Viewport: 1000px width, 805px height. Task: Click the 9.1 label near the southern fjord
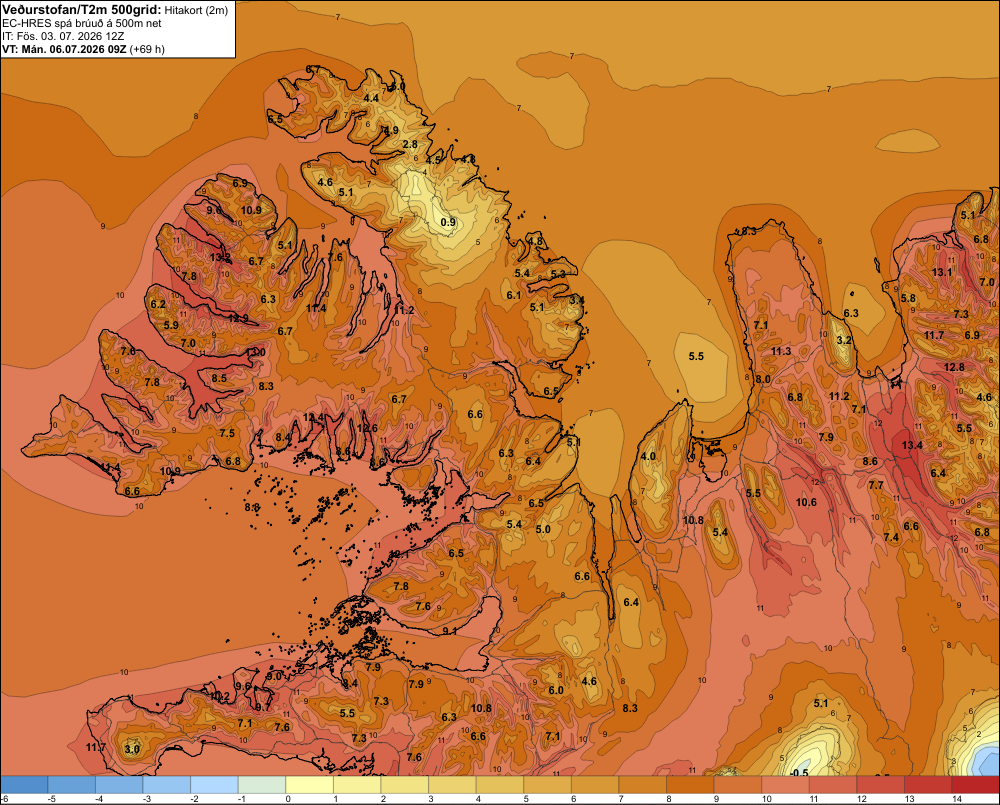(450, 631)
